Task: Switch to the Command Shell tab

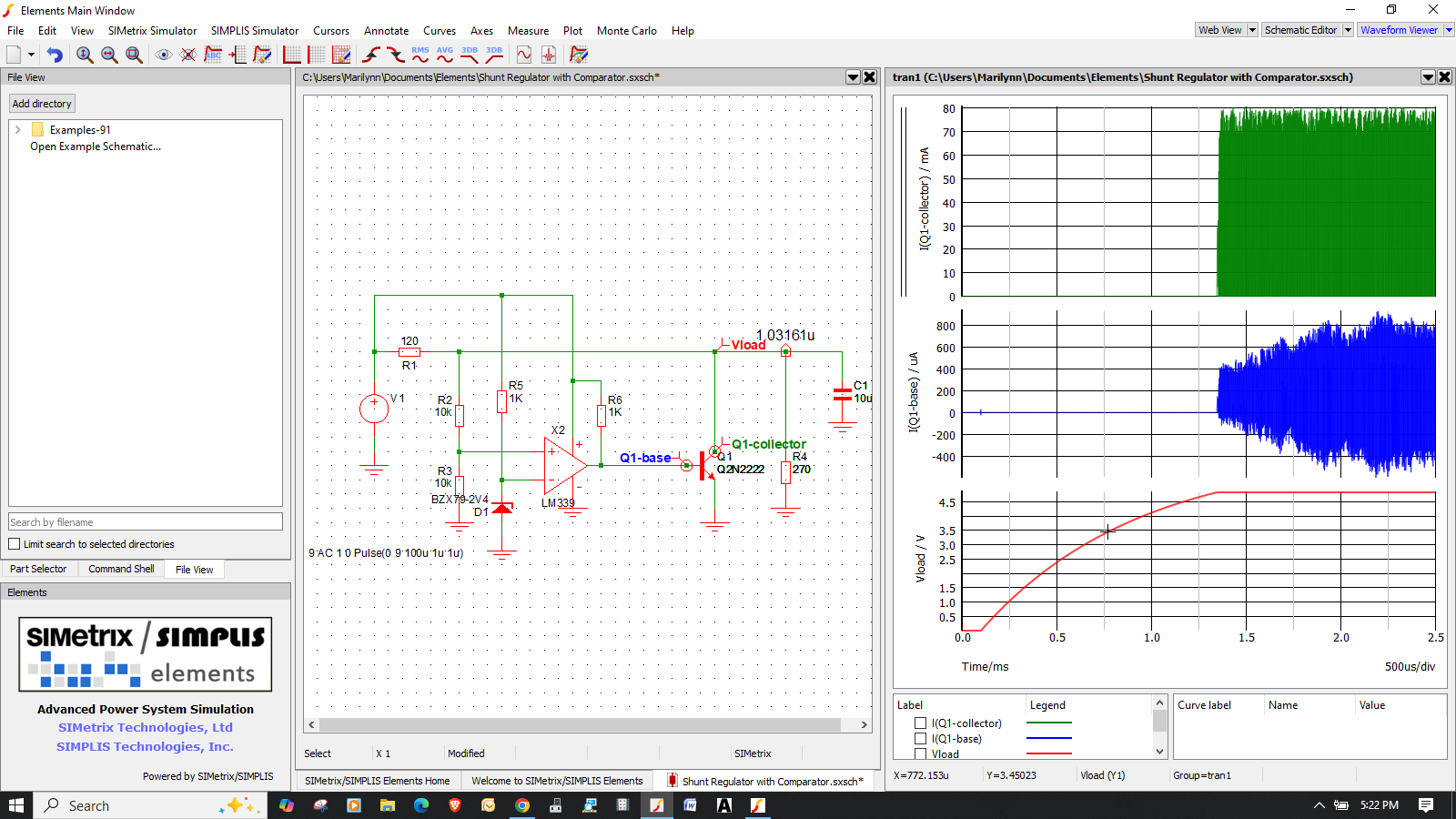Action: tap(121, 569)
